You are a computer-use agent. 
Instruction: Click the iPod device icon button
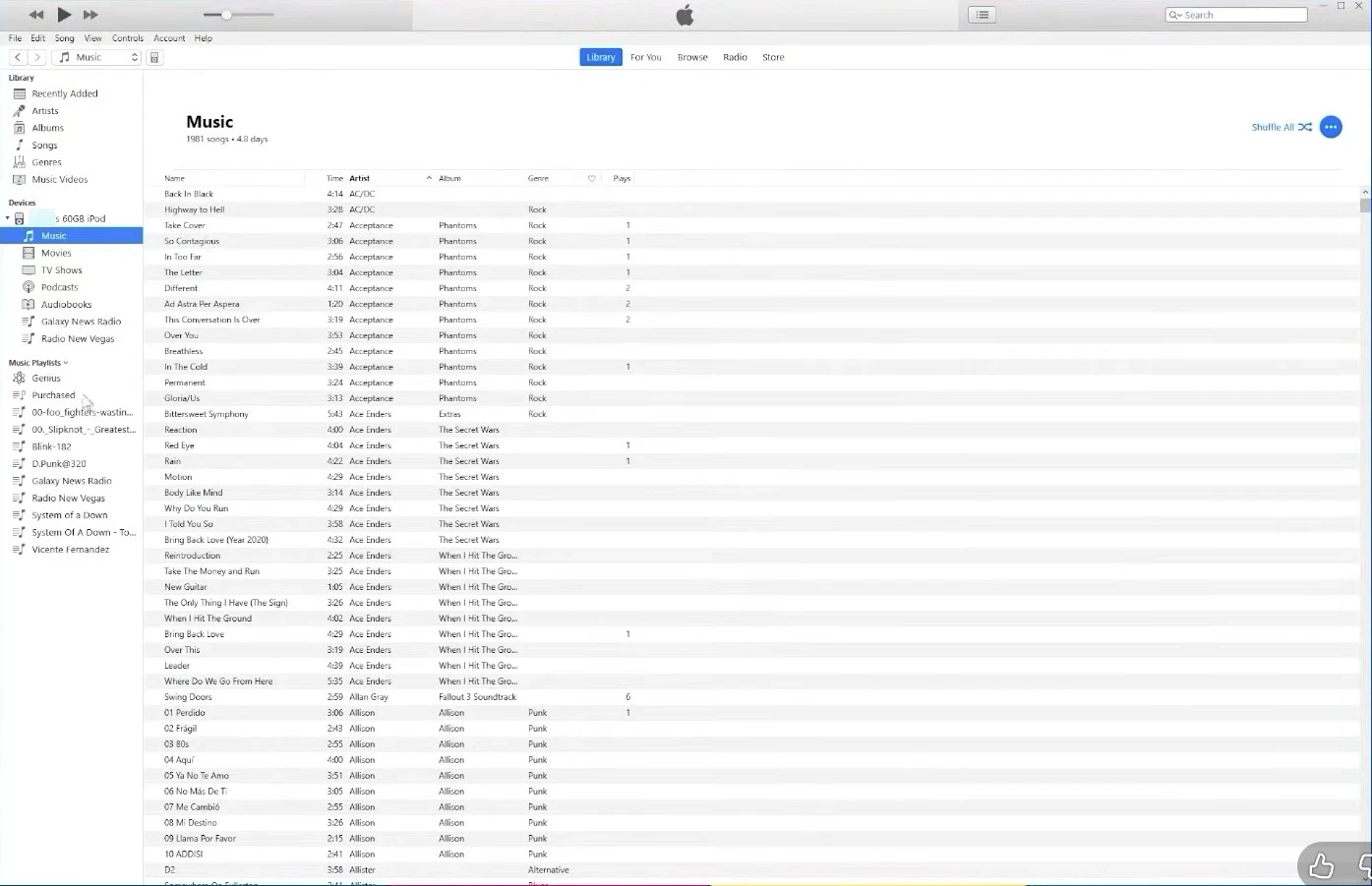pos(154,57)
